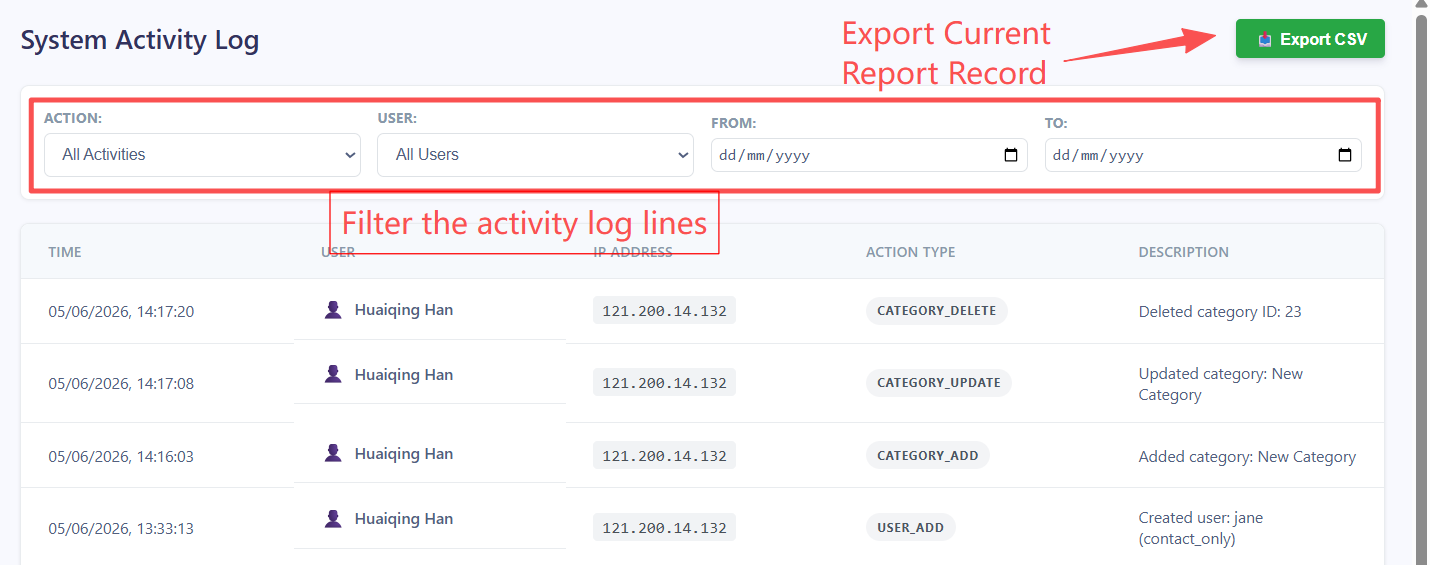Open the All Activities action dropdown
The image size is (1430, 565).
coord(203,155)
